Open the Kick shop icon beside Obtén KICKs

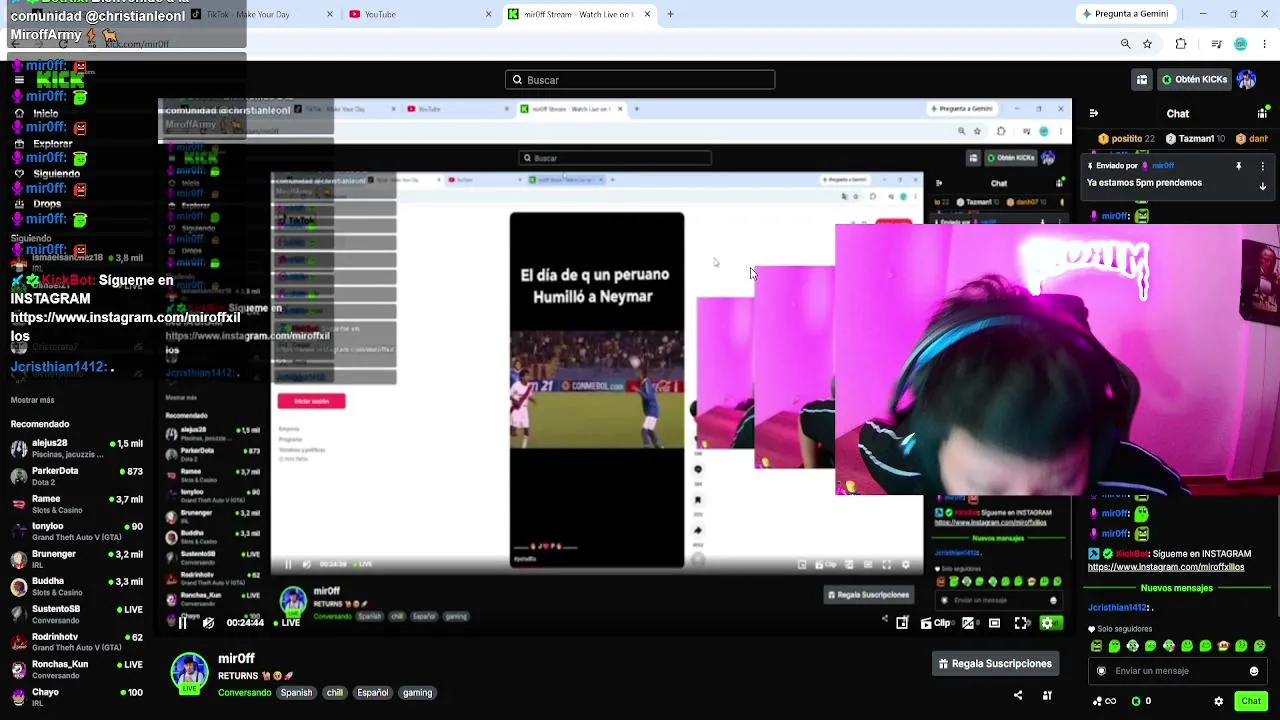pos(1141,79)
